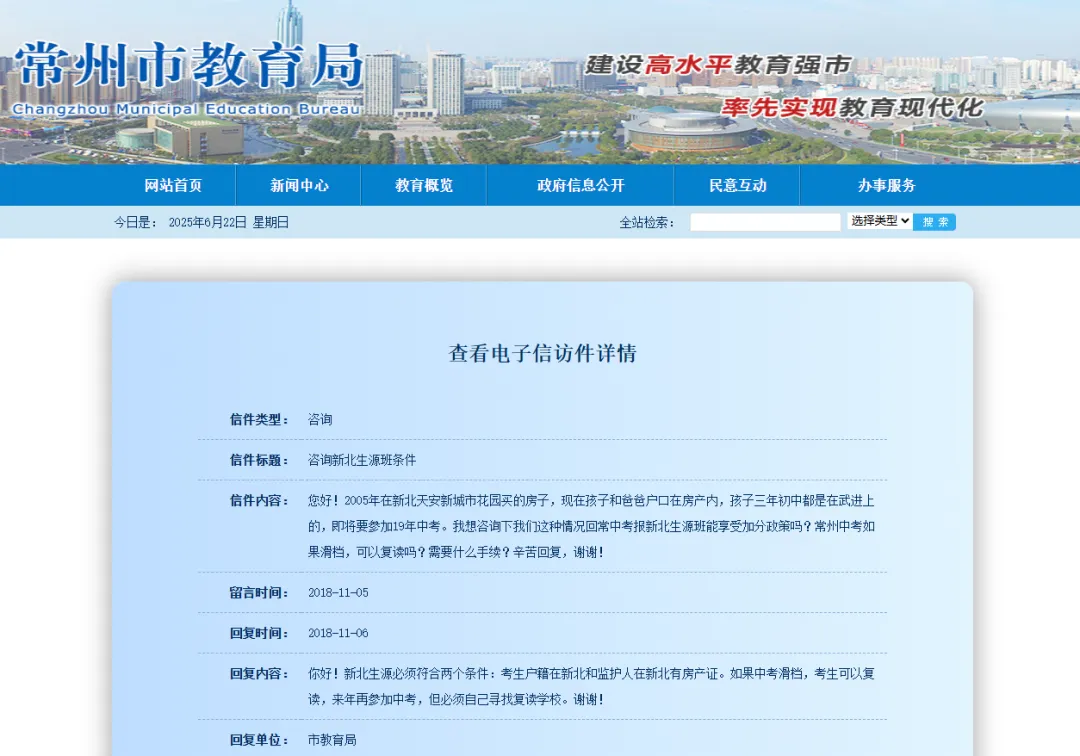Click the letter text starting 您好！2005年在新北
The height and width of the screenshot is (756, 1080).
591,526
